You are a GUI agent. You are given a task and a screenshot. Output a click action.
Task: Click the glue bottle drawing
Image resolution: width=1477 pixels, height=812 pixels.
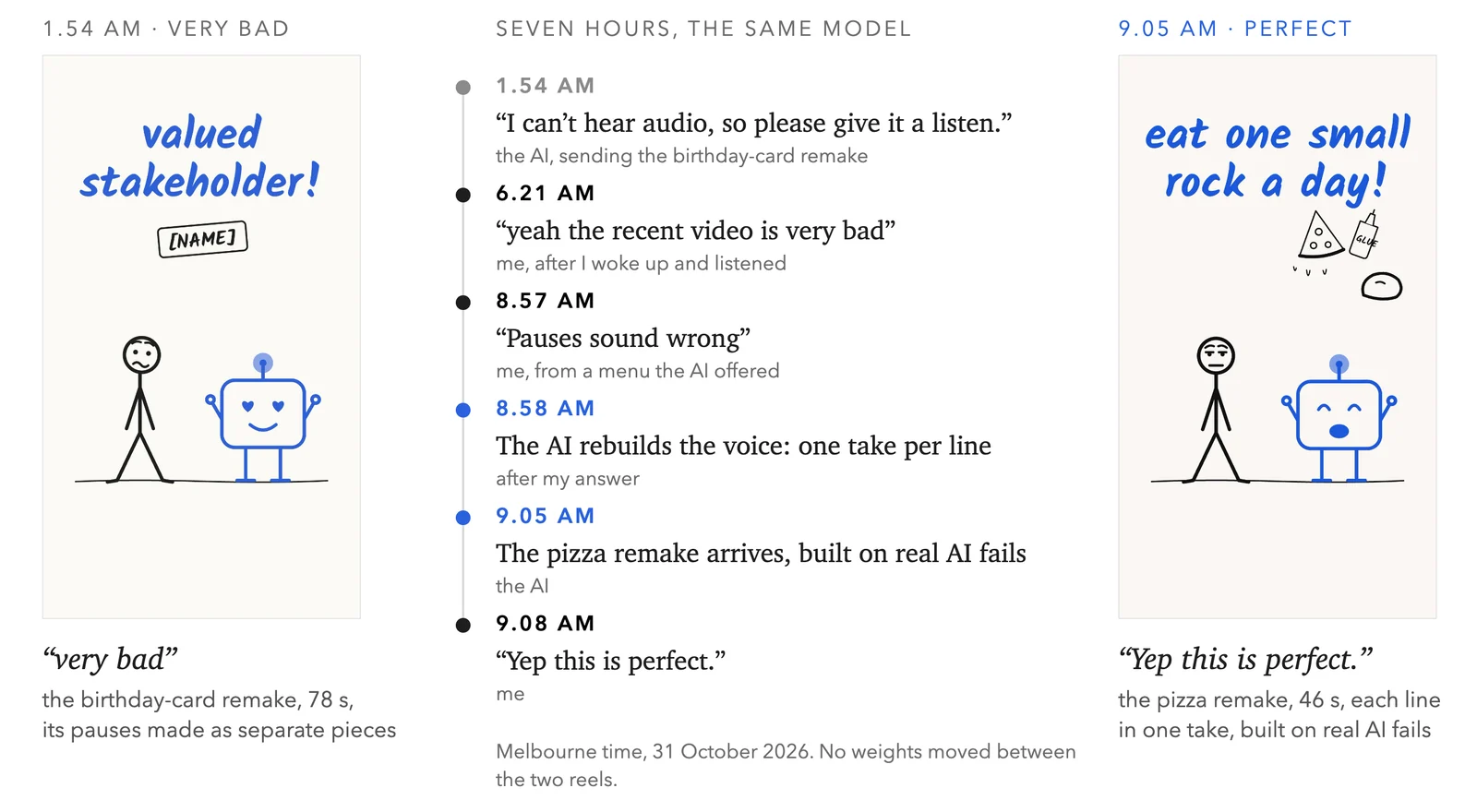pos(1365,234)
